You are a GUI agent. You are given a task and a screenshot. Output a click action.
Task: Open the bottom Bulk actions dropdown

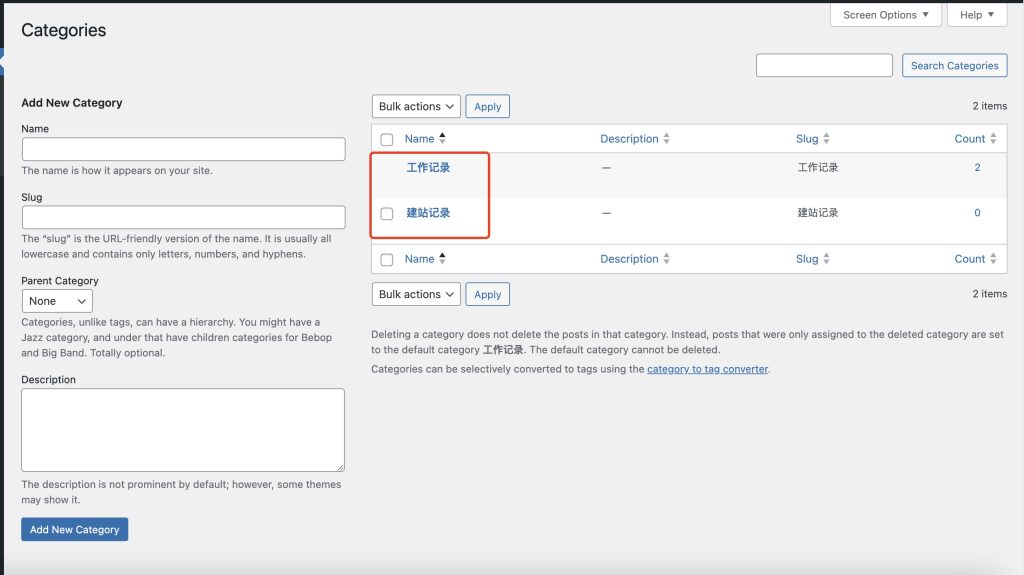pyautogui.click(x=416, y=295)
